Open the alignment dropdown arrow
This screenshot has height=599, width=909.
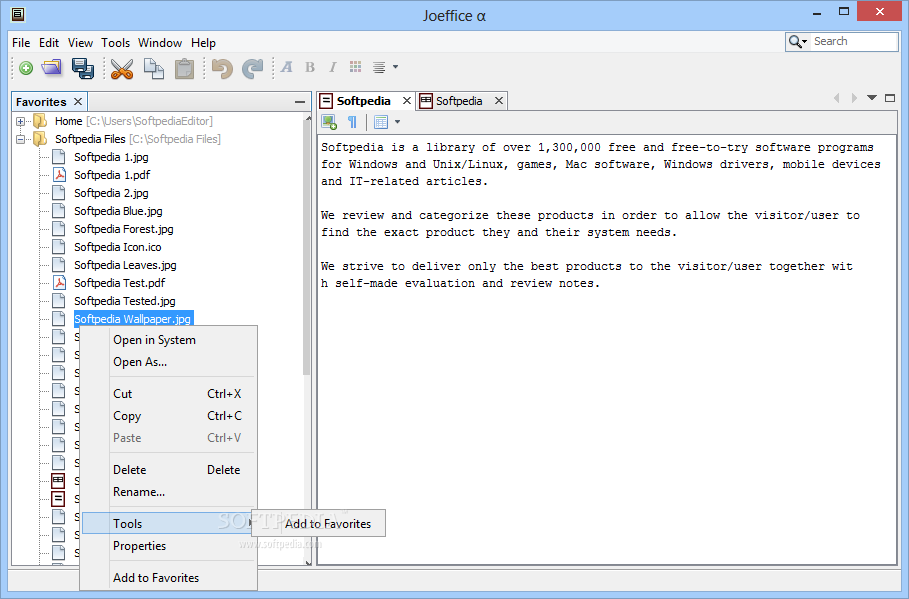coord(395,67)
